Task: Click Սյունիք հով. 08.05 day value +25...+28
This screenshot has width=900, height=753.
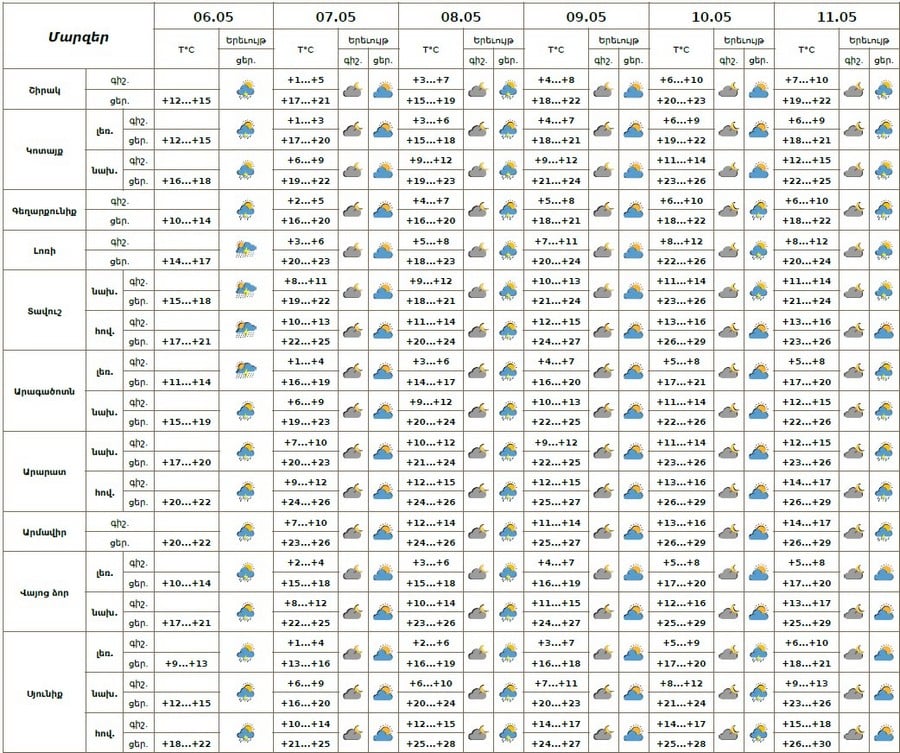Action: click(431, 744)
